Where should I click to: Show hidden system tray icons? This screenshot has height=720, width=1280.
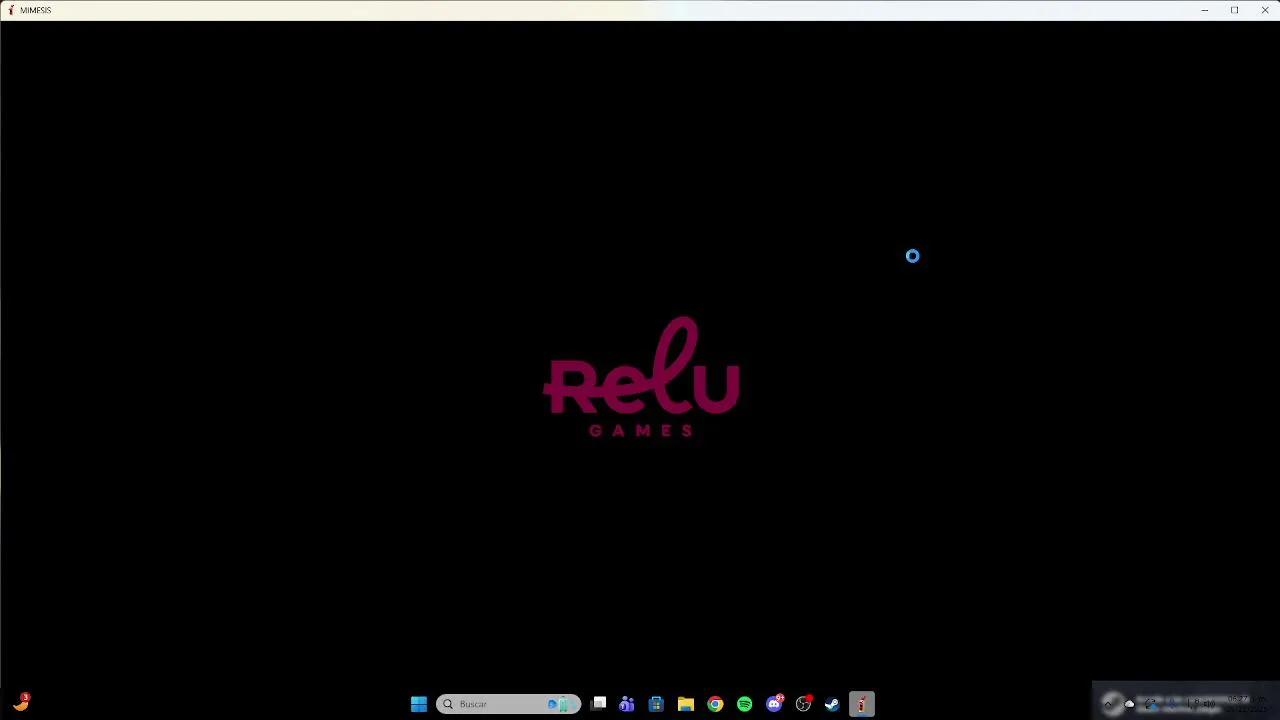pos(1108,704)
